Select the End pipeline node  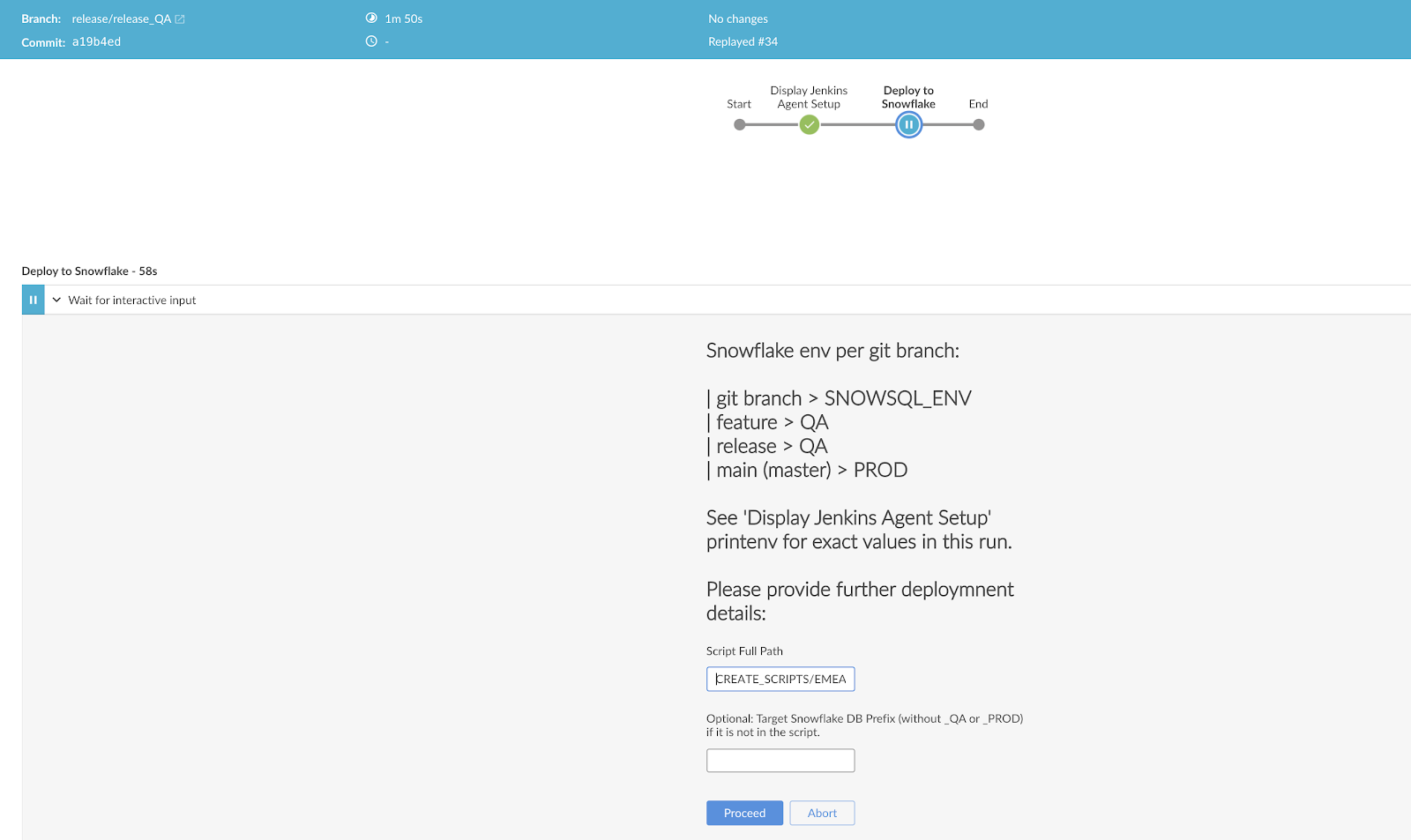tap(979, 125)
